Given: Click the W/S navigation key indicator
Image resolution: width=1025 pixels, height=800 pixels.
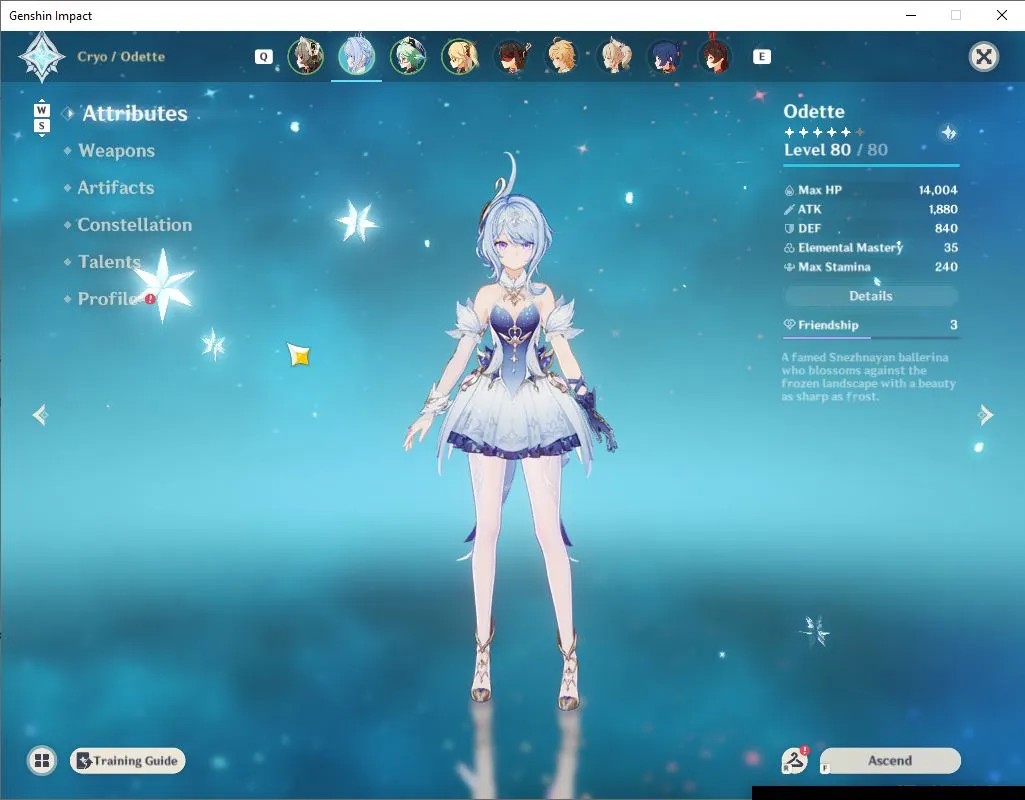Looking at the screenshot, I should [x=41, y=118].
